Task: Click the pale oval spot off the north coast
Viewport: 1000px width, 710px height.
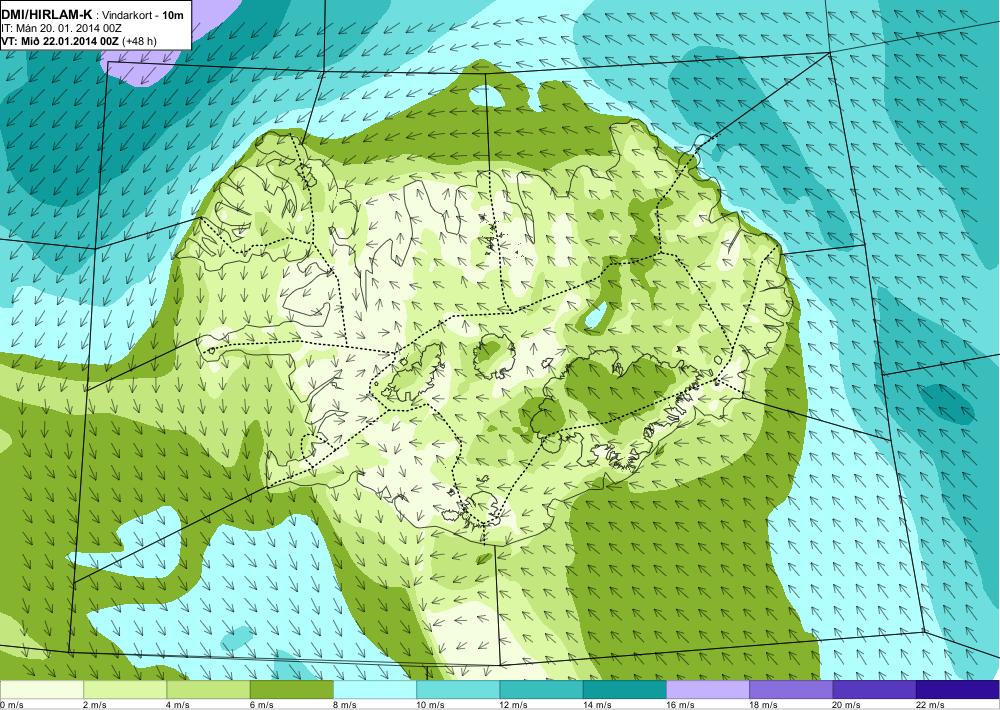Action: [486, 96]
